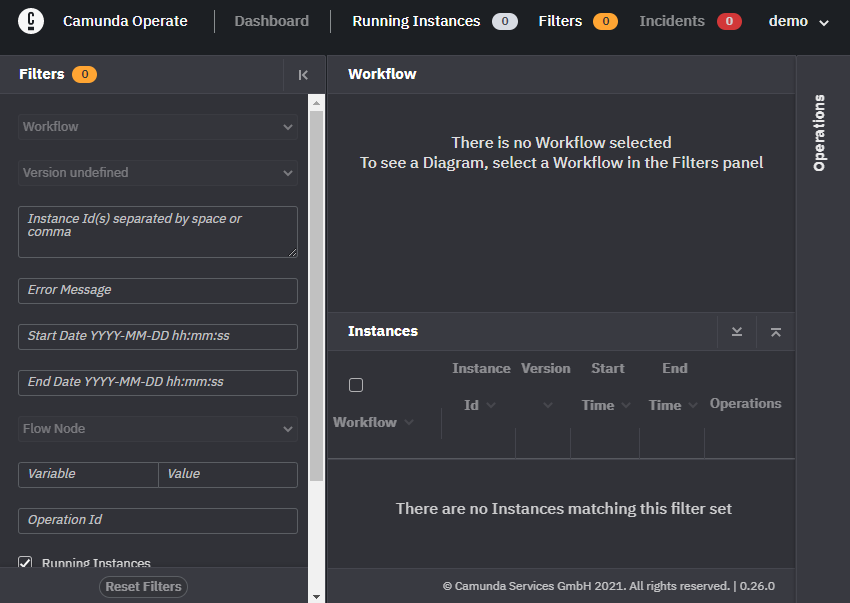Image resolution: width=850 pixels, height=603 pixels.
Task: Click the Workflow panel heading
Action: click(382, 74)
